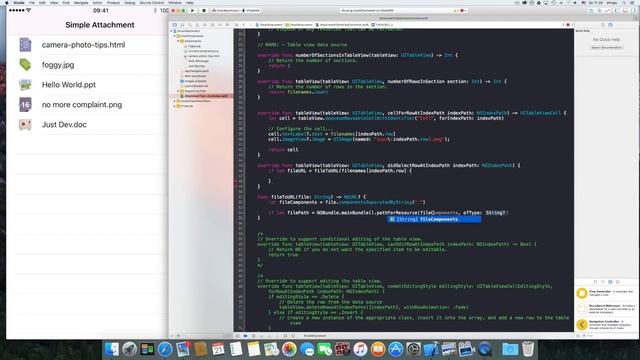
Task: Switch to the Version editor mode
Action: pyautogui.click(x=607, y=11)
